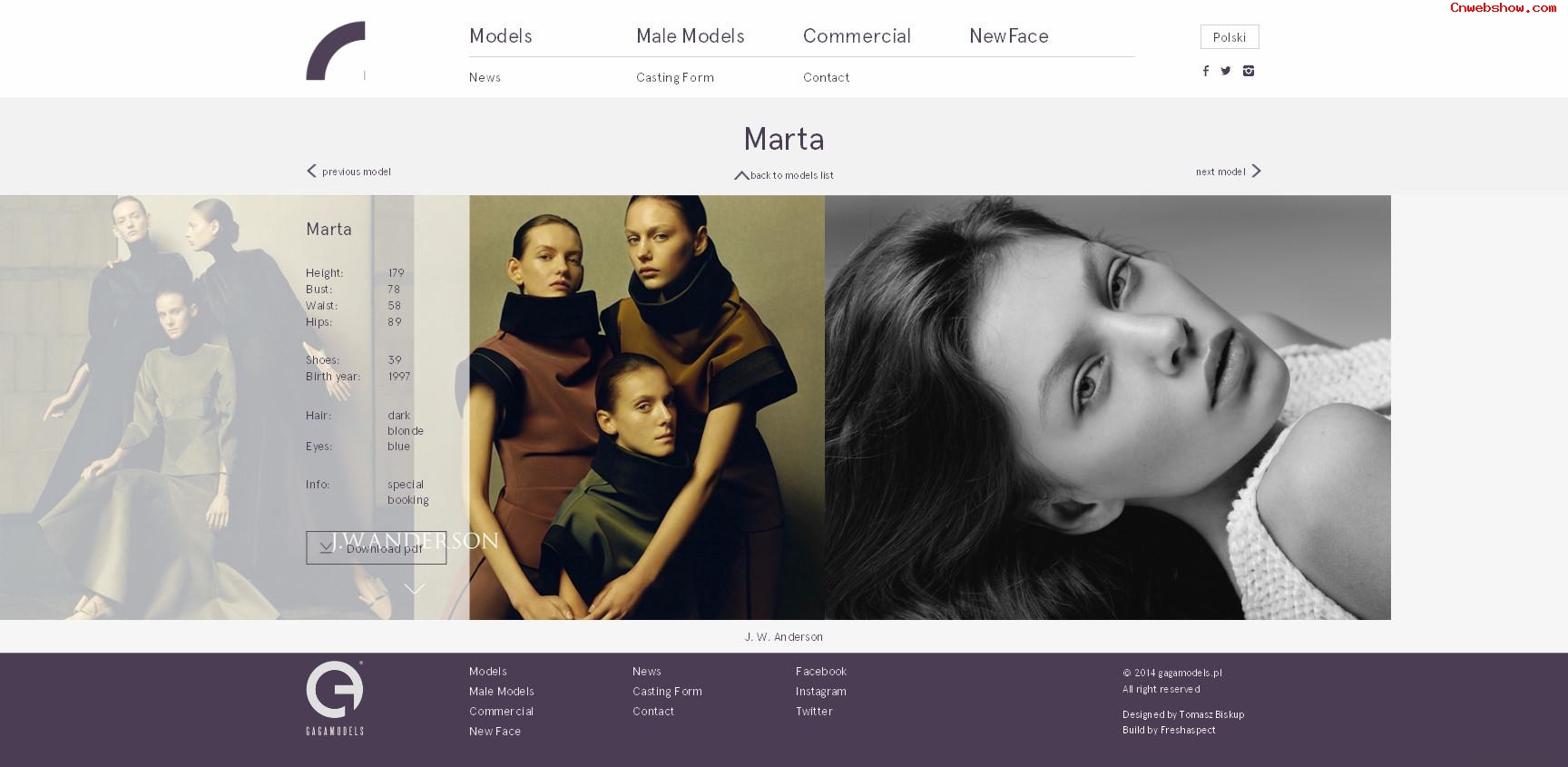Open News in the header submenu
Screen dimensions: 1568x767
485,77
